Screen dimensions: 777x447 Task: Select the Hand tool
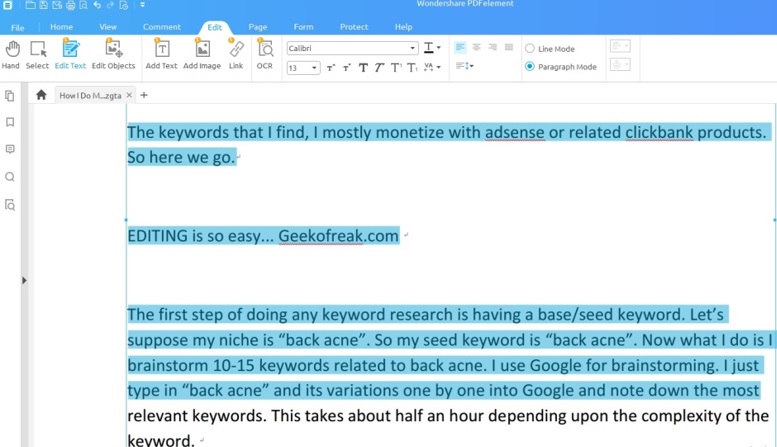pos(11,54)
